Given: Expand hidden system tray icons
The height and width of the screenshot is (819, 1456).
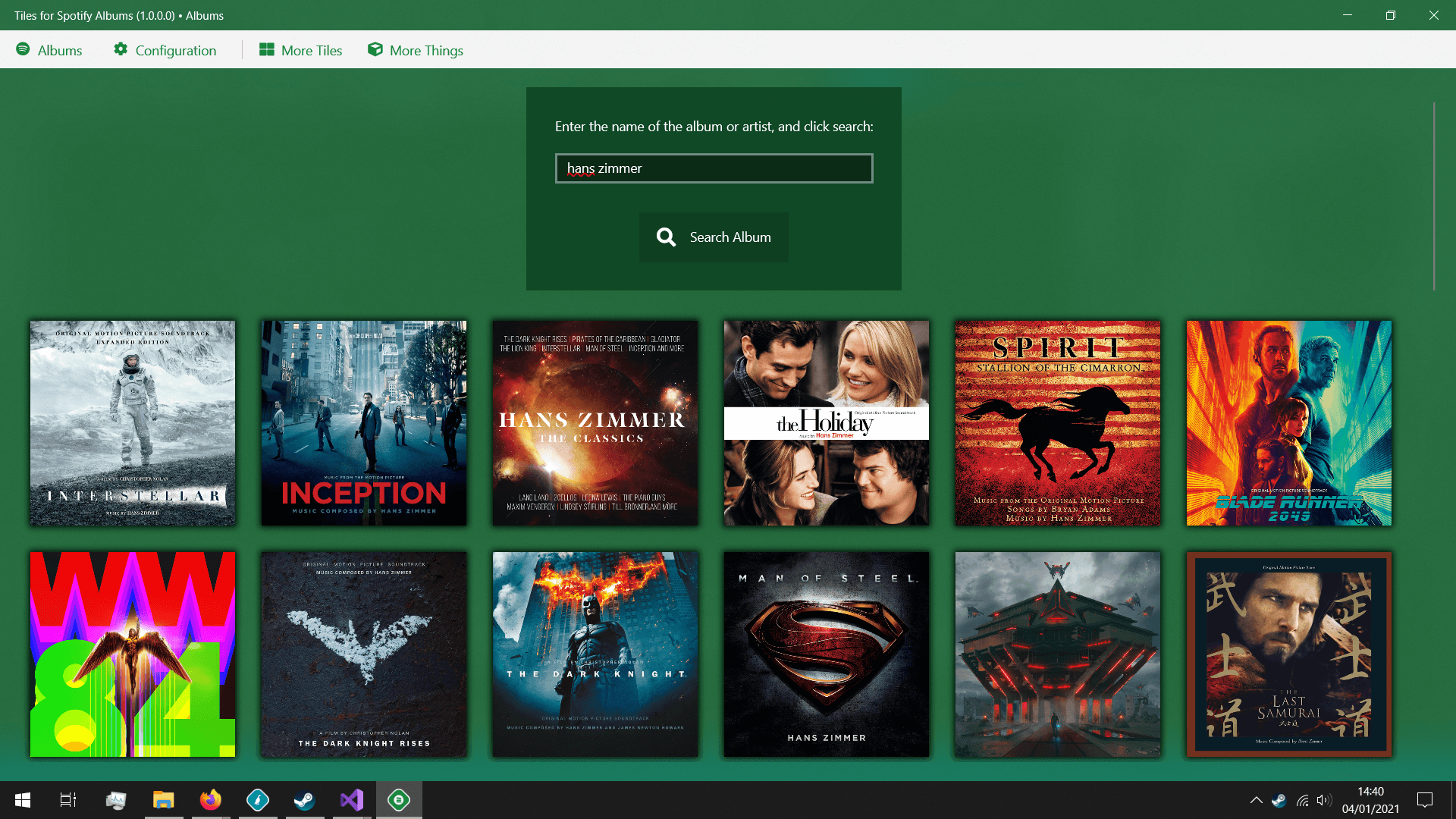Looking at the screenshot, I should [x=1257, y=799].
